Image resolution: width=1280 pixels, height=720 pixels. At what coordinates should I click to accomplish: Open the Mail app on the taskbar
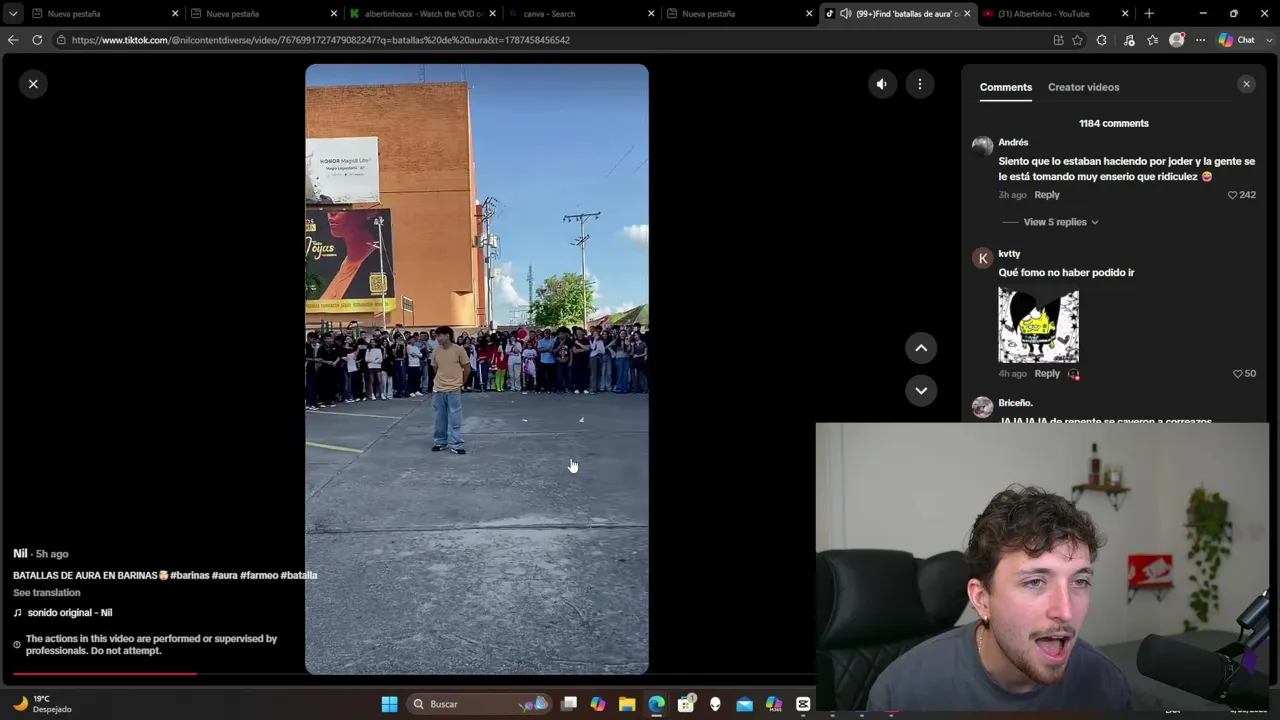(744, 704)
